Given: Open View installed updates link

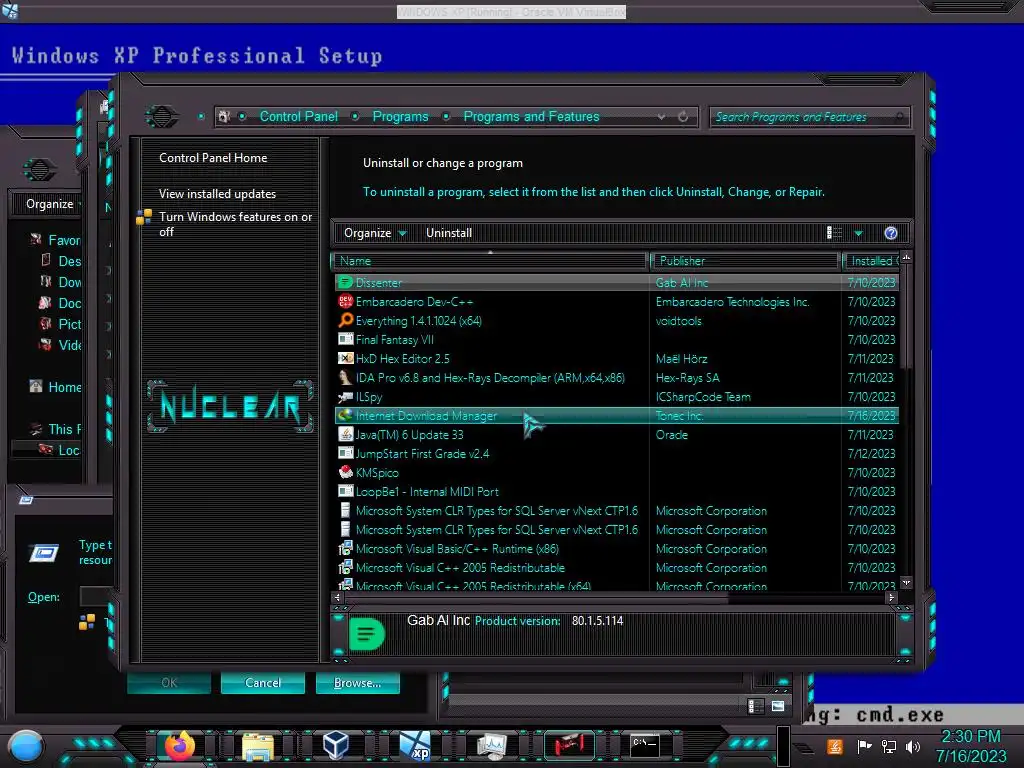Looking at the screenshot, I should [x=217, y=194].
